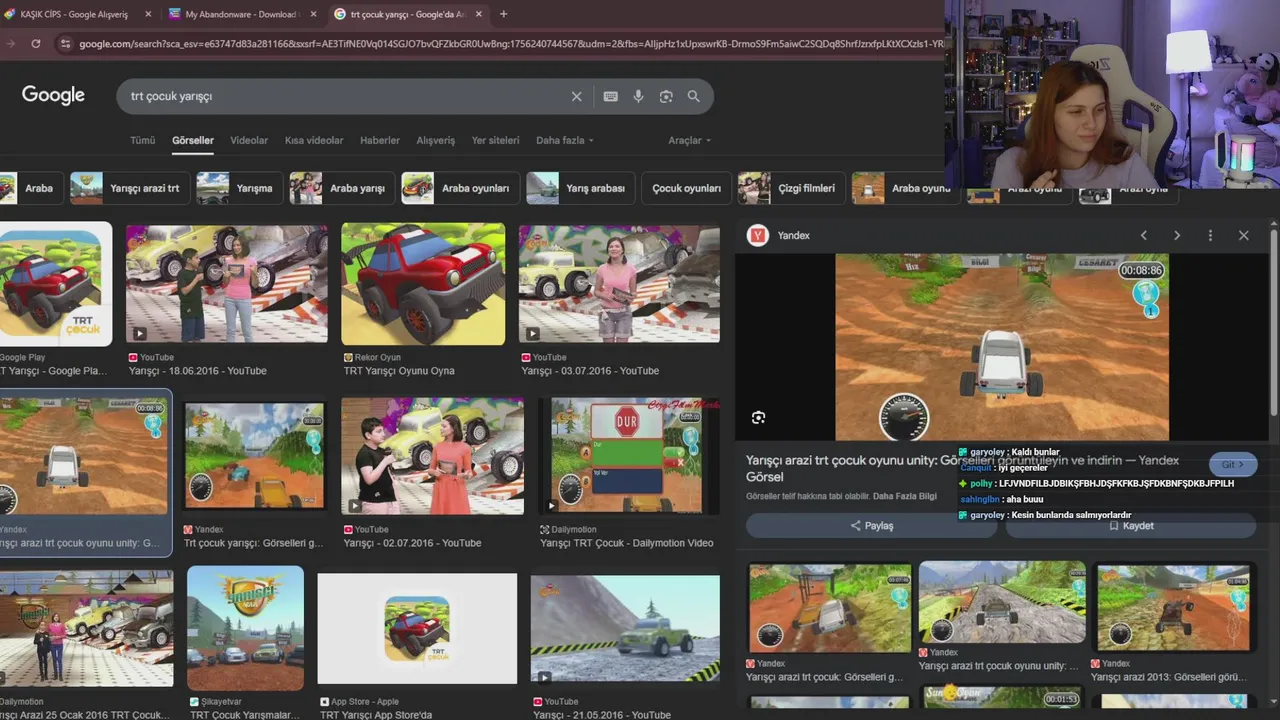
Task: Click the Çizgi filmleri filter chip
Action: pos(792,188)
